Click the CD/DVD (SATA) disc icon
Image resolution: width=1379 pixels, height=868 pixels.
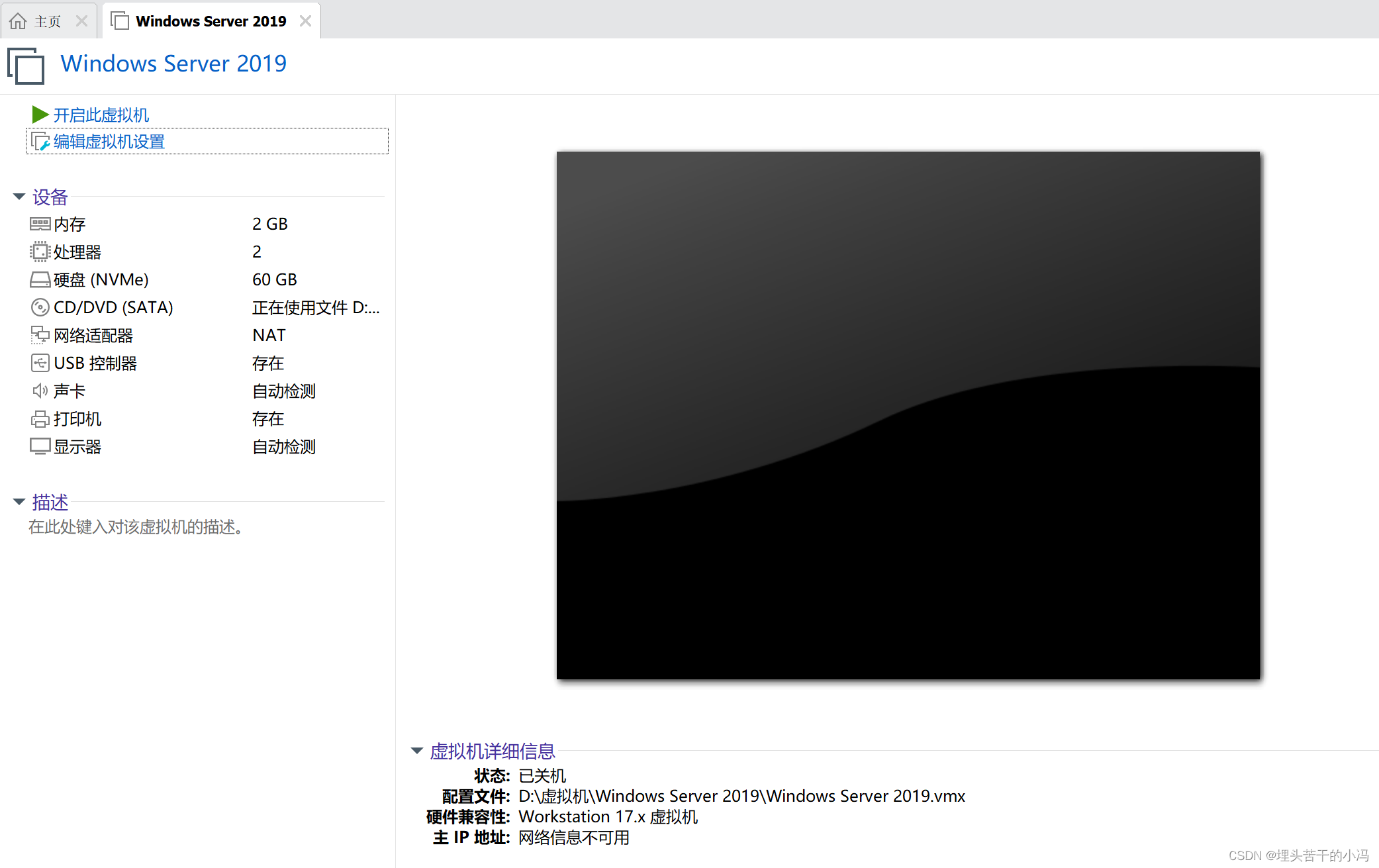(40, 307)
